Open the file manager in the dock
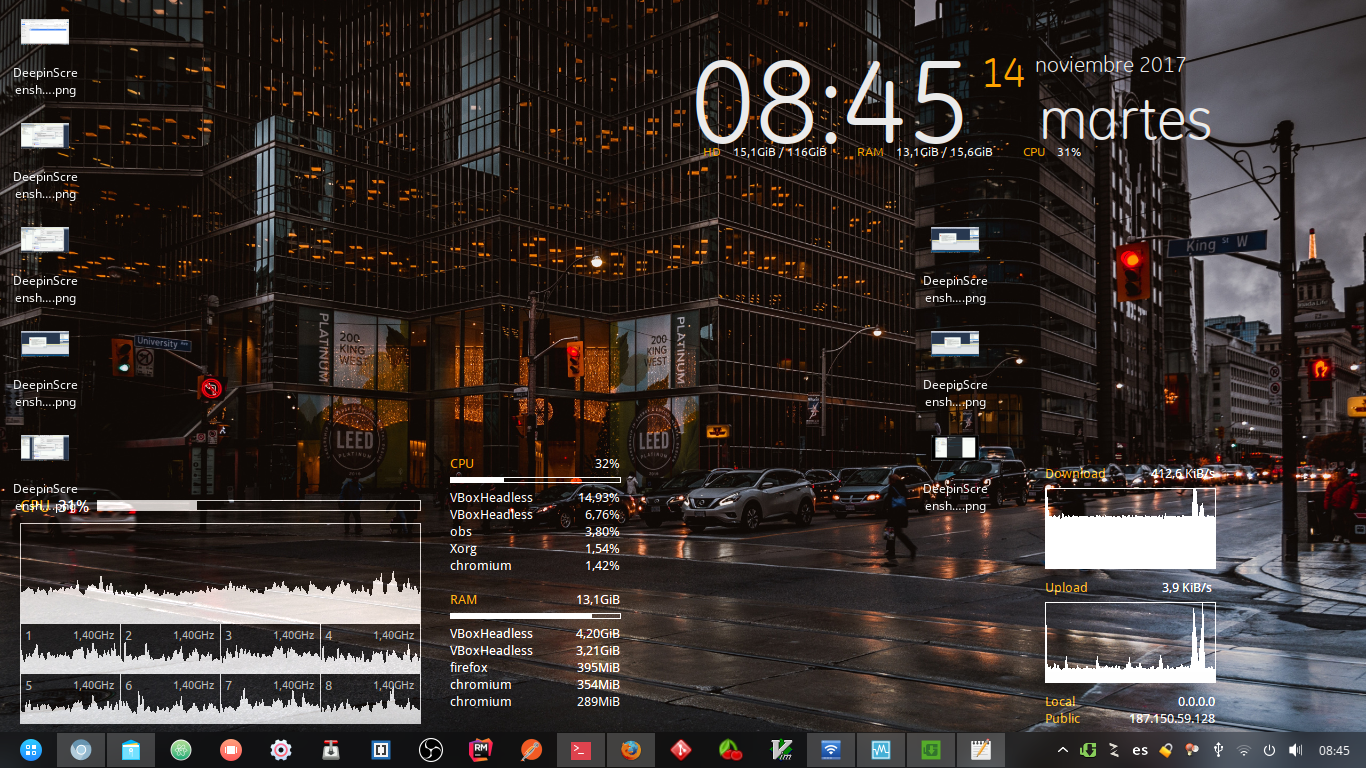 coord(131,750)
